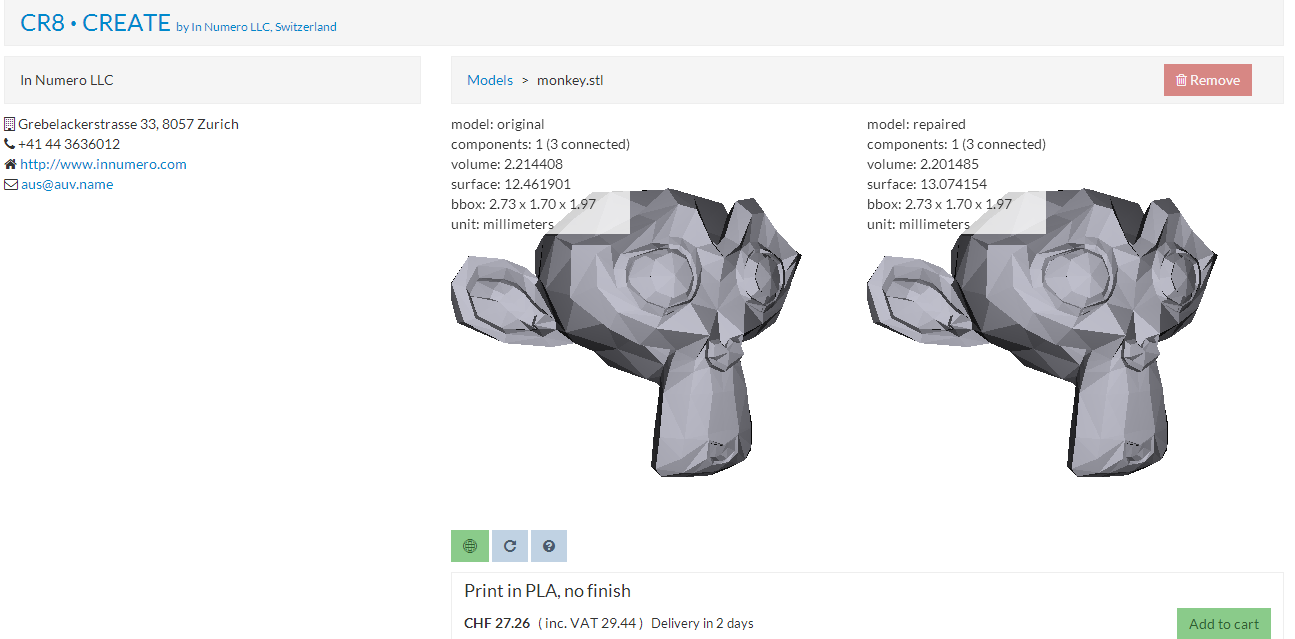
Task: Remove the monkey.stl model
Action: click(1207, 80)
